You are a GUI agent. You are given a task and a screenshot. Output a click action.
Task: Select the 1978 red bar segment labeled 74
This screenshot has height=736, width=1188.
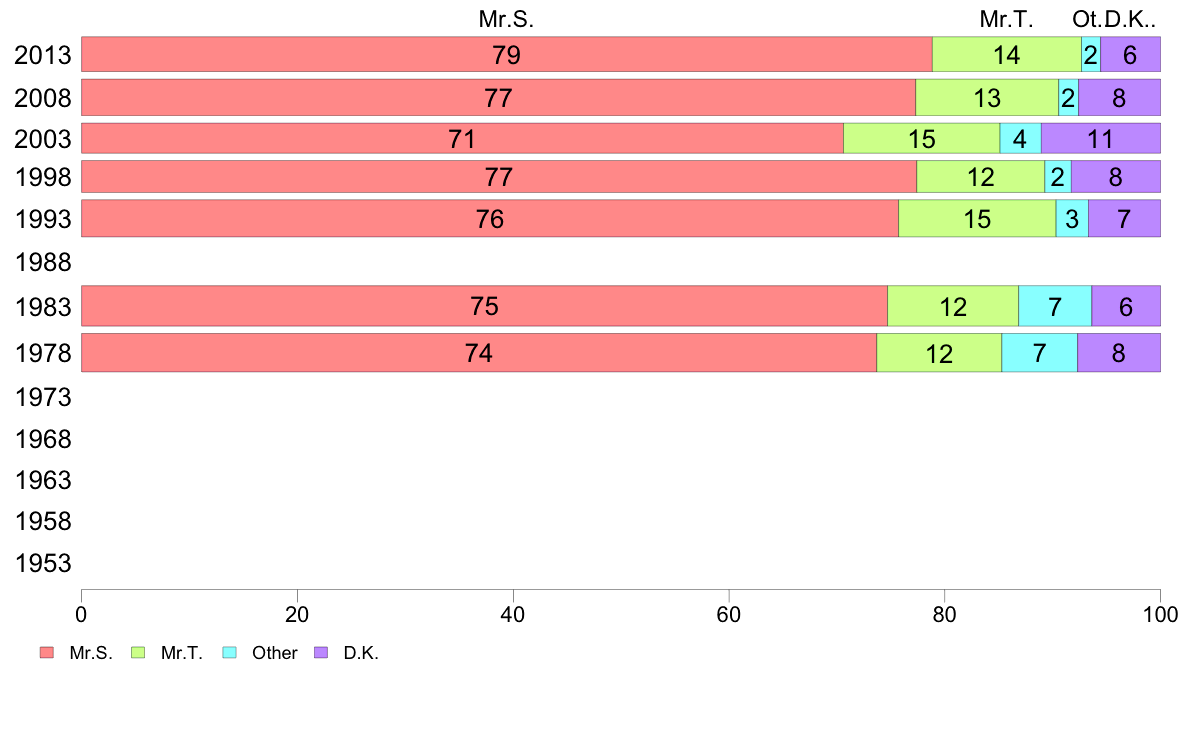point(478,353)
